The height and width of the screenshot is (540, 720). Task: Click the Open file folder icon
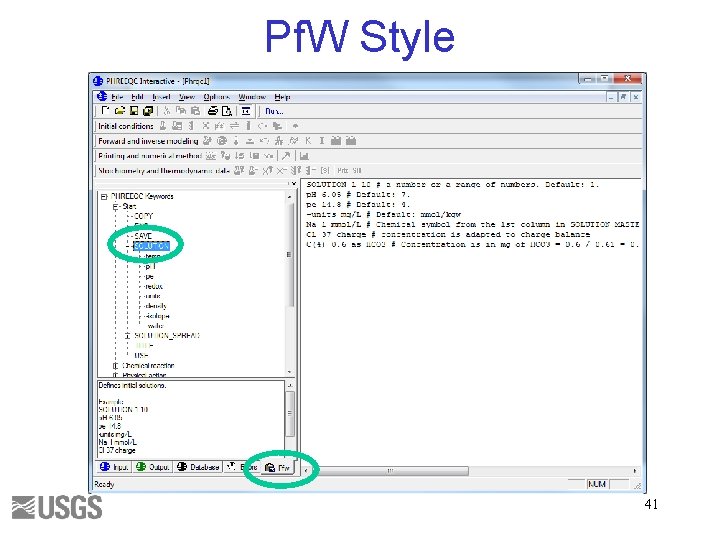coord(119,111)
